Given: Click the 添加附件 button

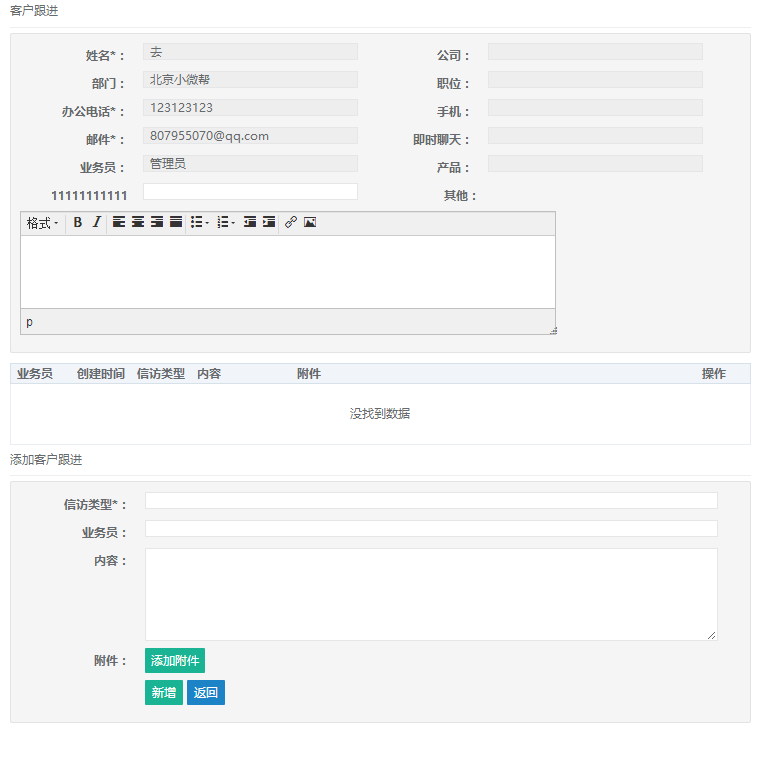Looking at the screenshot, I should (175, 660).
